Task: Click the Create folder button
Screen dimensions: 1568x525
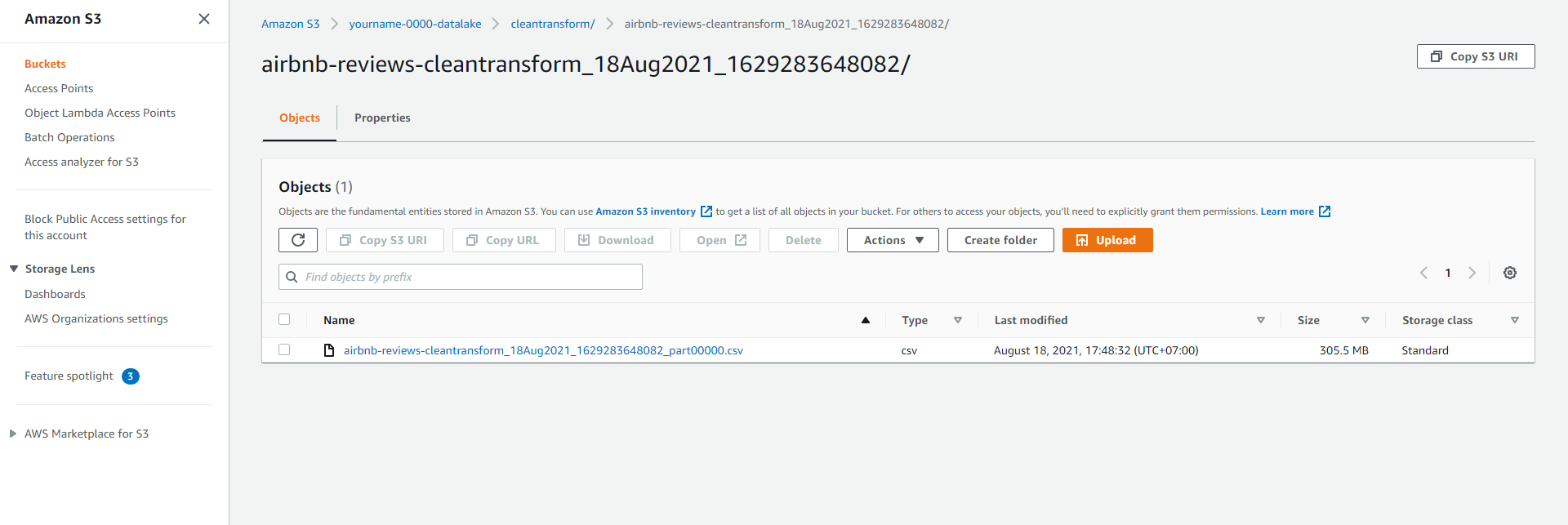Action: point(1000,240)
